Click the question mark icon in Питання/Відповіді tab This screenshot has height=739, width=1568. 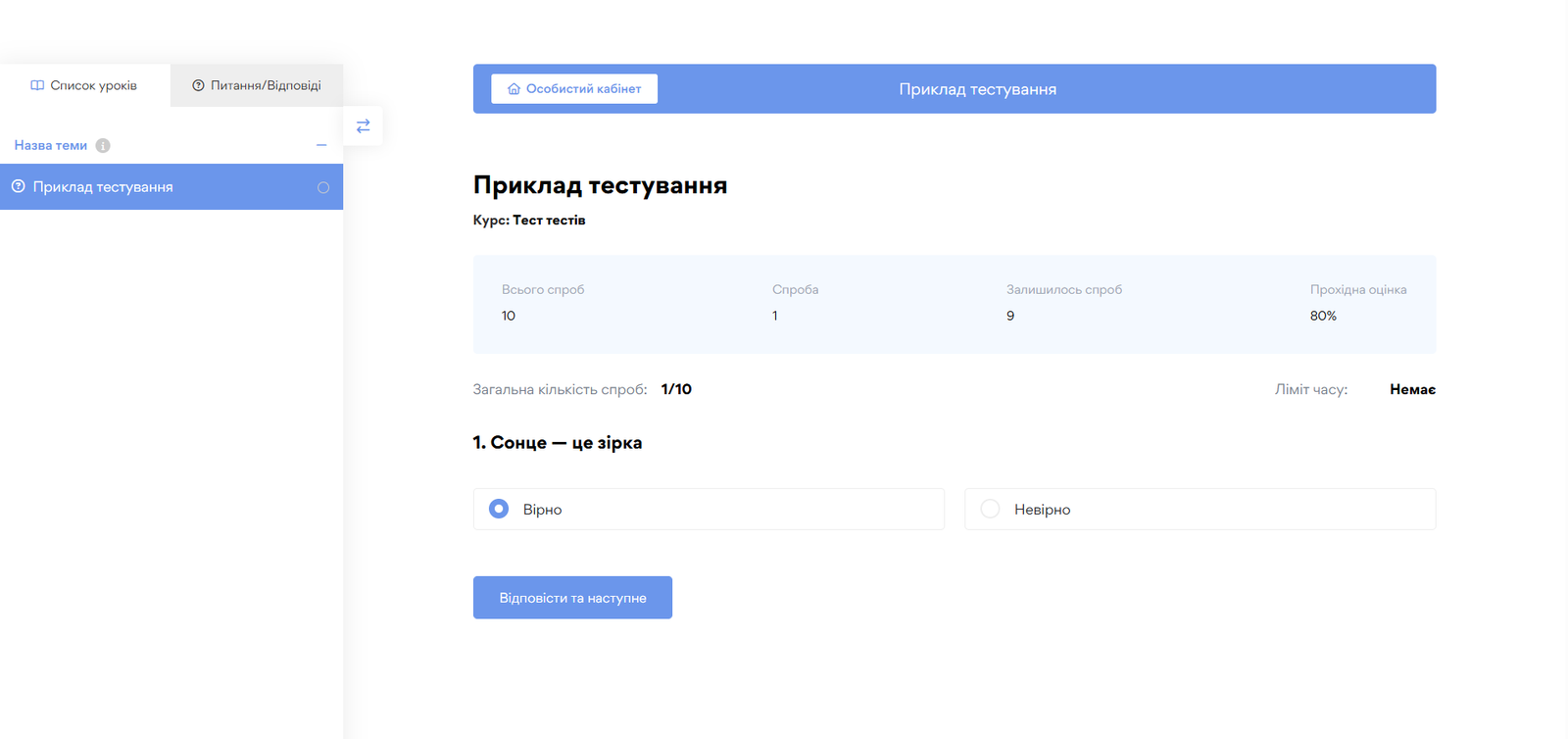(x=198, y=86)
